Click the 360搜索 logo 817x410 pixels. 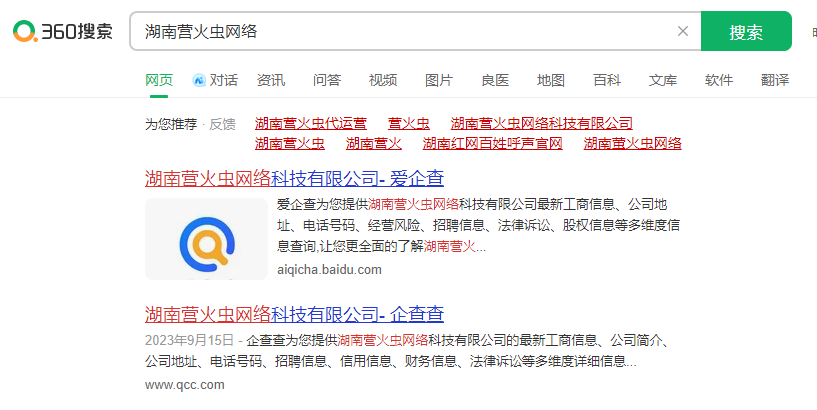coord(63,31)
